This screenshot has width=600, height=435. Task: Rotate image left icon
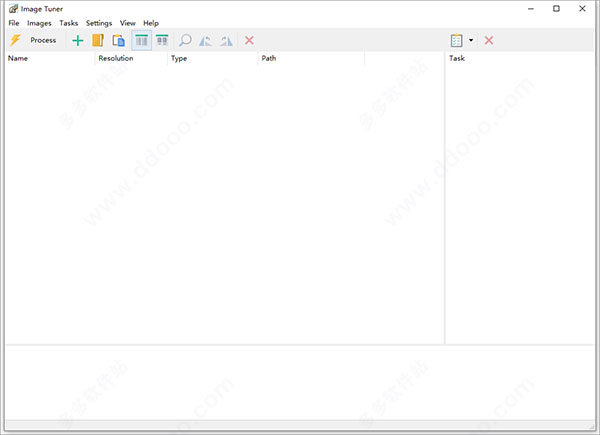tap(205, 40)
